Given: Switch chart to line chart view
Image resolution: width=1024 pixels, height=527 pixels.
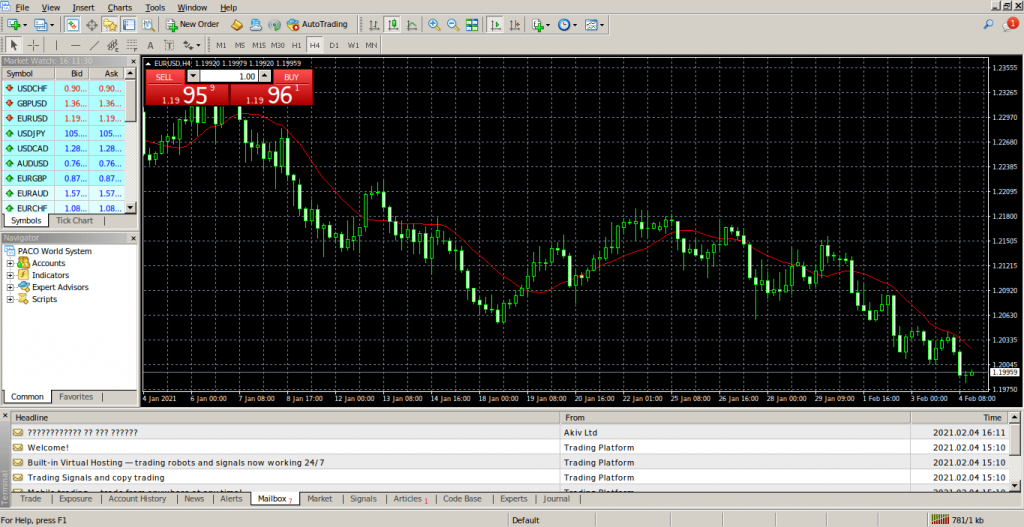Looking at the screenshot, I should [x=410, y=24].
